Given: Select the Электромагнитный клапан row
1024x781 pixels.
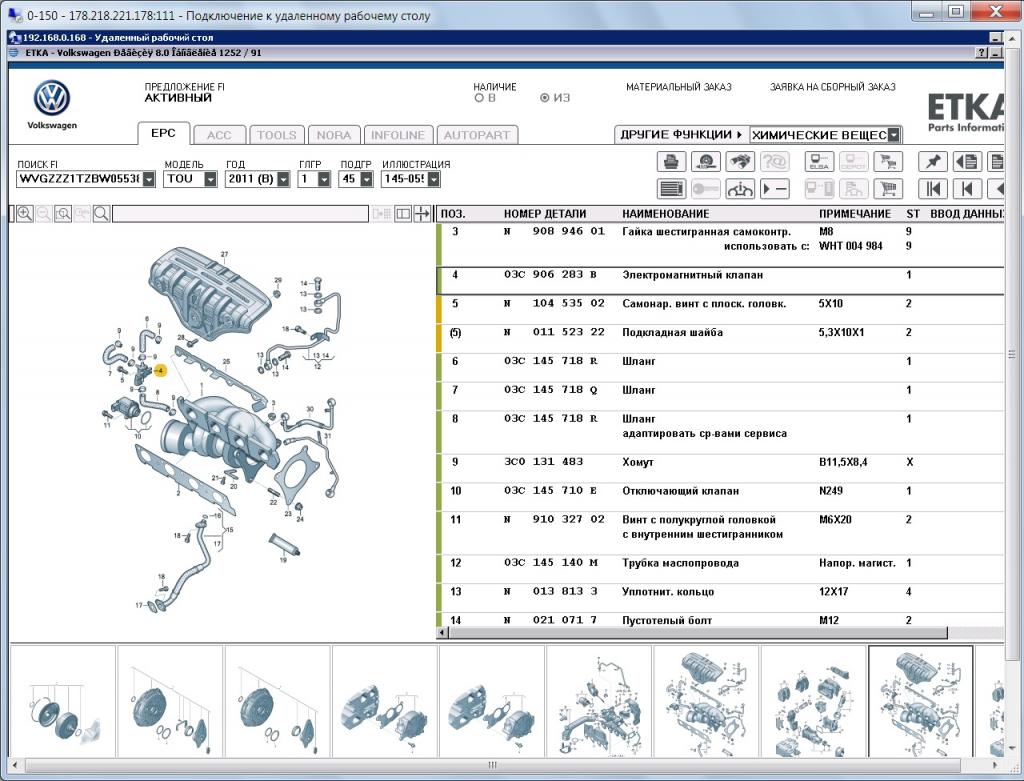Looking at the screenshot, I should pyautogui.click(x=720, y=281).
